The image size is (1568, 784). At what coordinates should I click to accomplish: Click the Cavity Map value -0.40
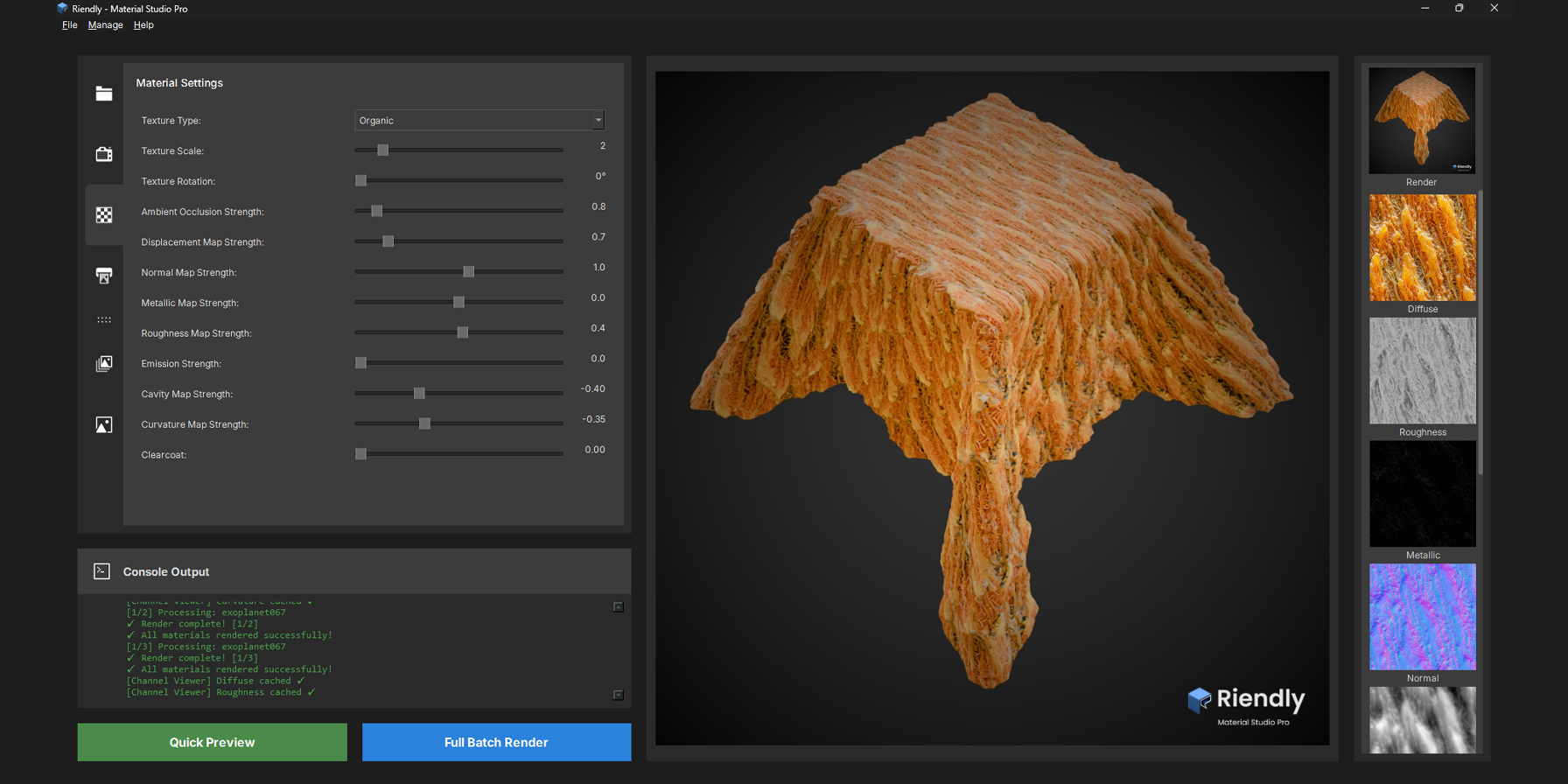coord(593,389)
